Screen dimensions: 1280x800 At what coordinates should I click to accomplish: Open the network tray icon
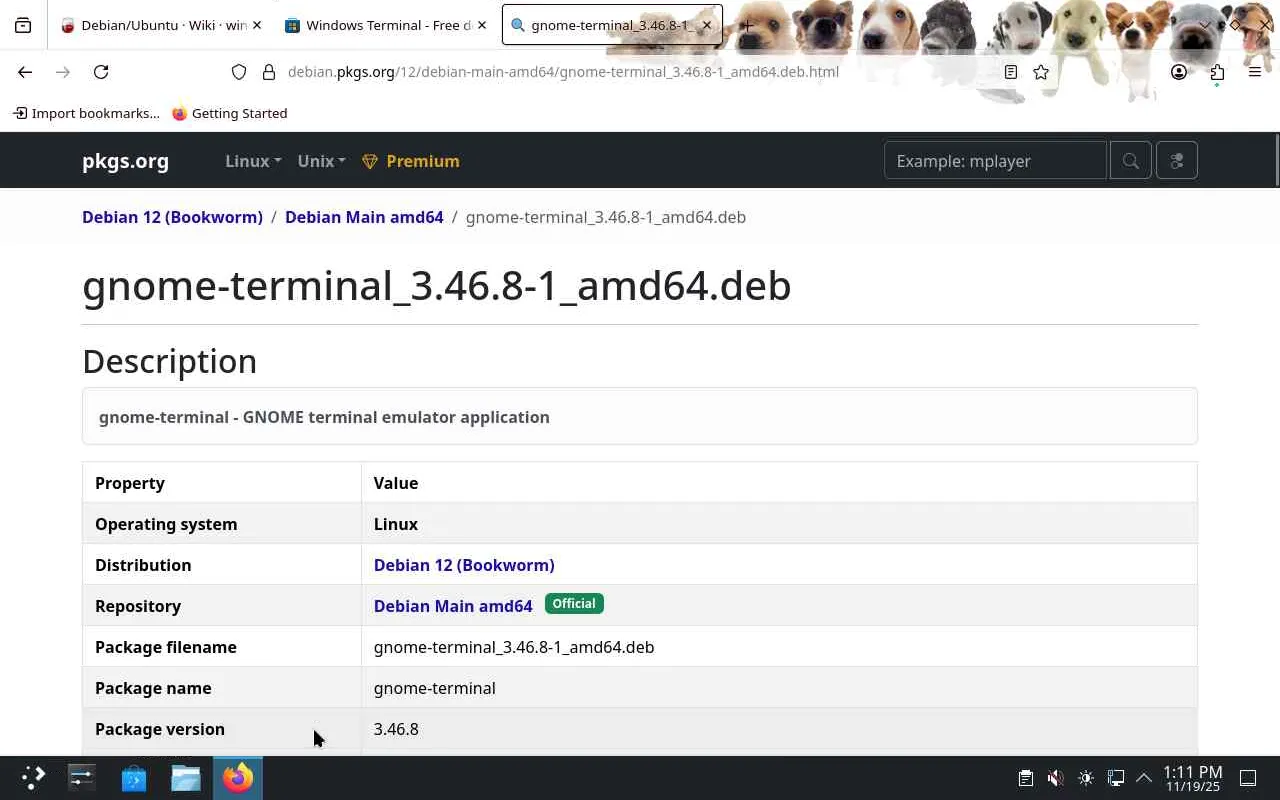(1116, 778)
